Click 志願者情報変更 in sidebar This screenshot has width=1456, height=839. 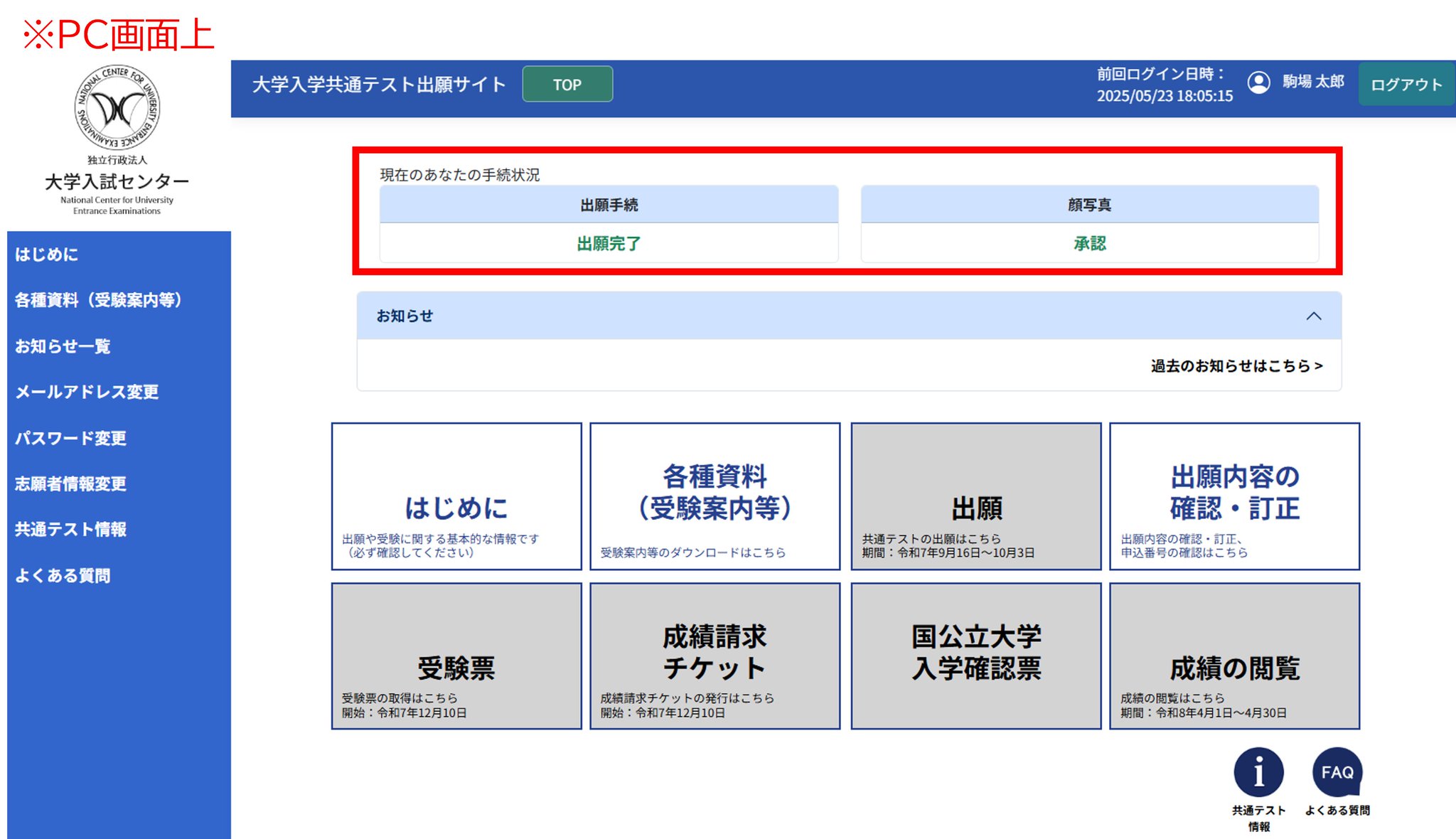[71, 483]
